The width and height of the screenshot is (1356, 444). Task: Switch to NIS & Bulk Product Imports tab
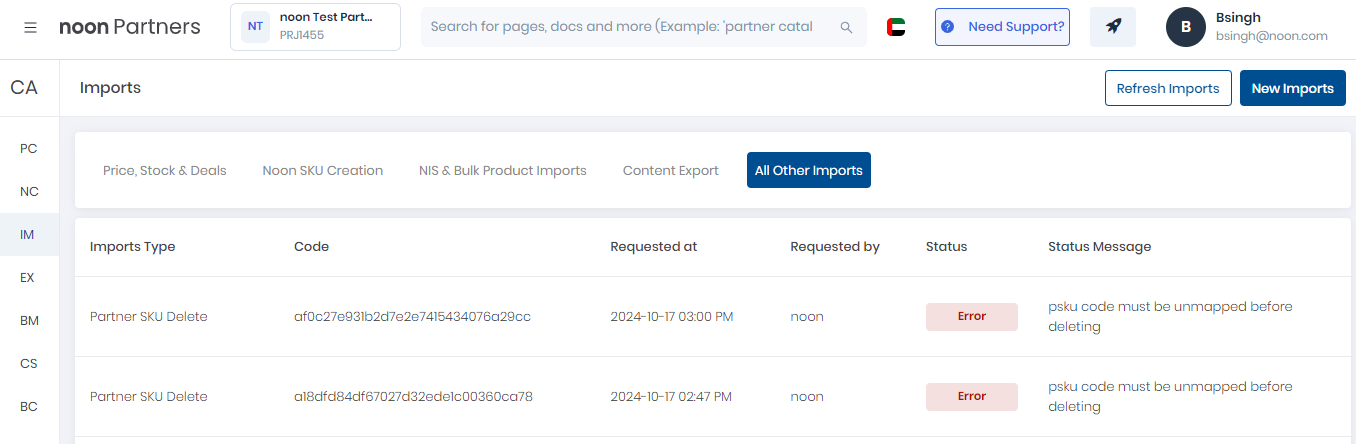[503, 170]
